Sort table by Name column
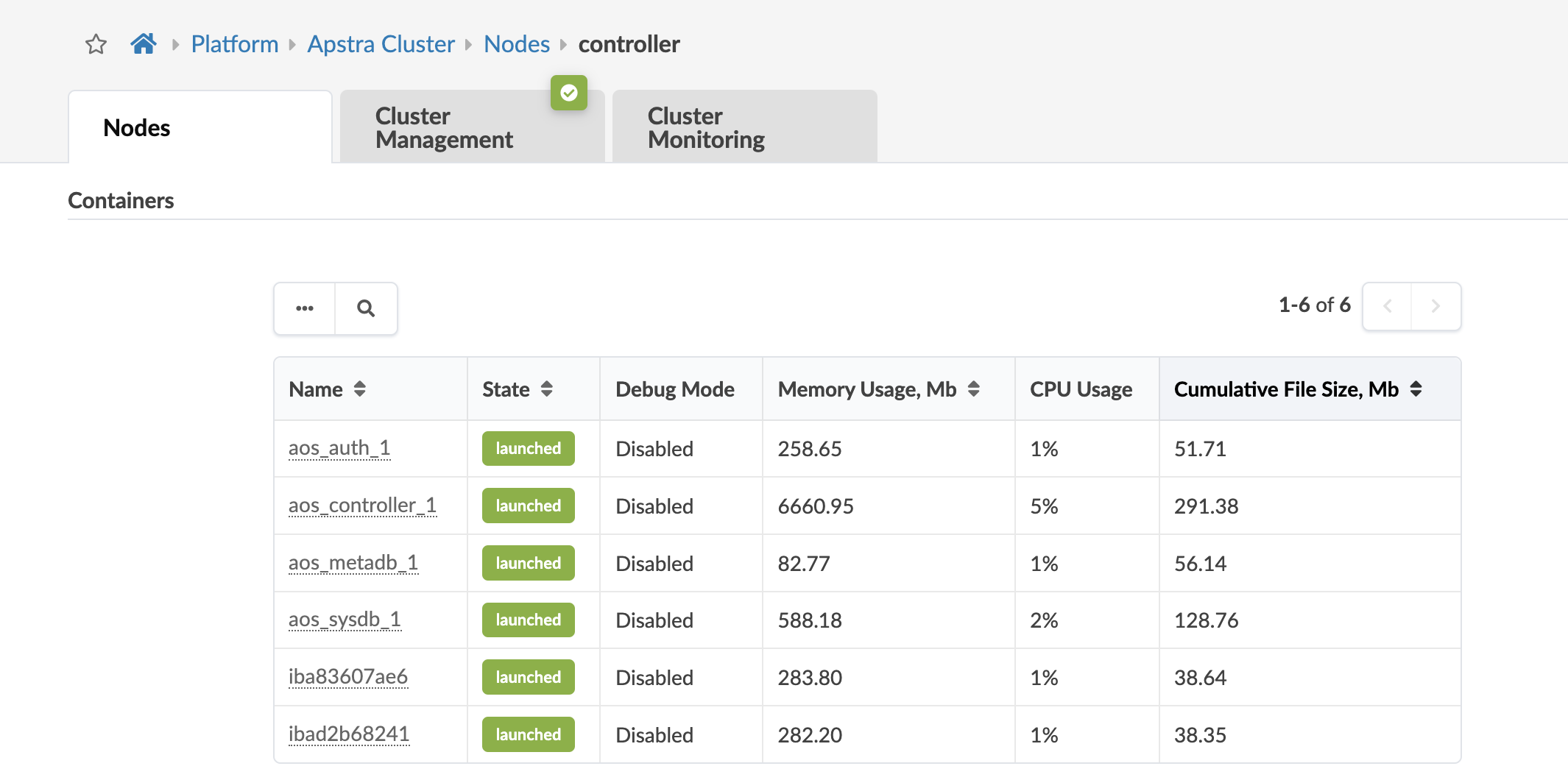The height and width of the screenshot is (780, 1568). click(x=359, y=389)
